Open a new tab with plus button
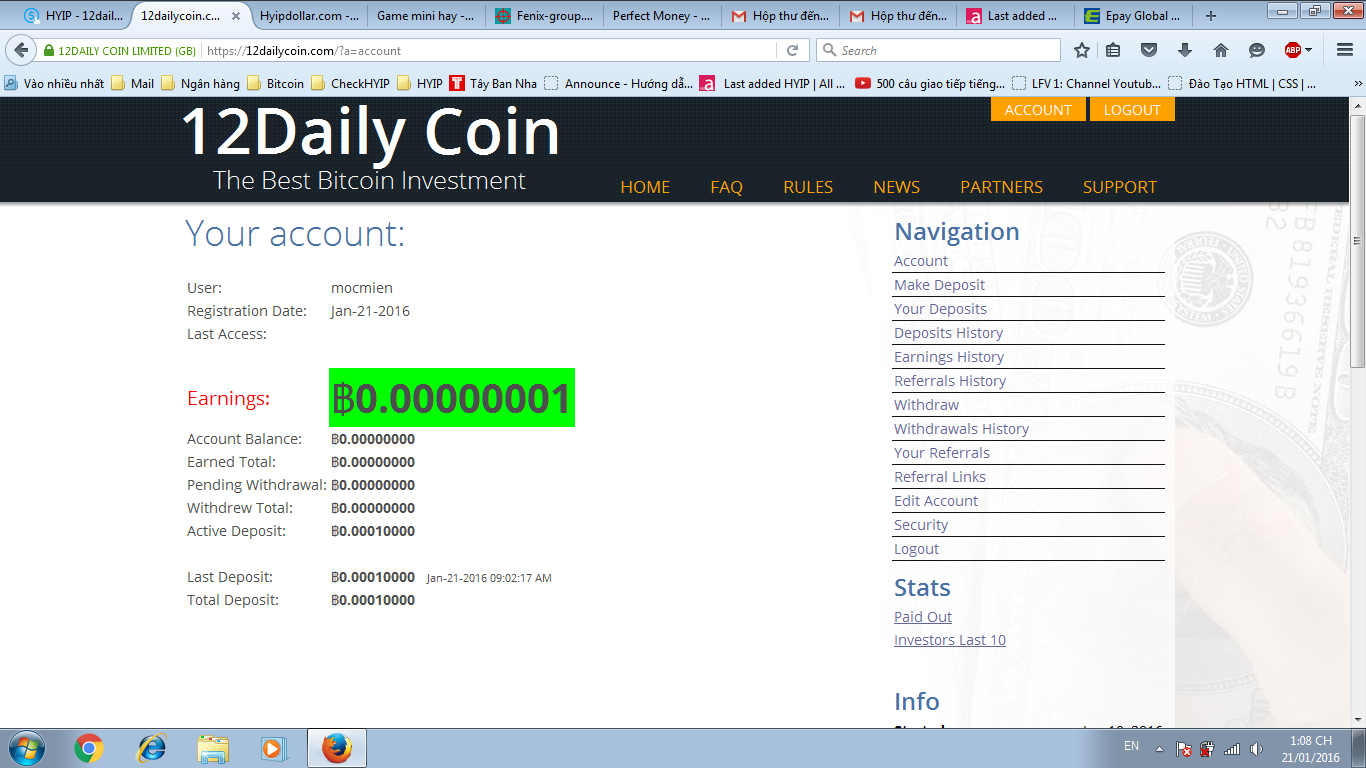Screen dimensions: 1366x768 tap(1211, 16)
